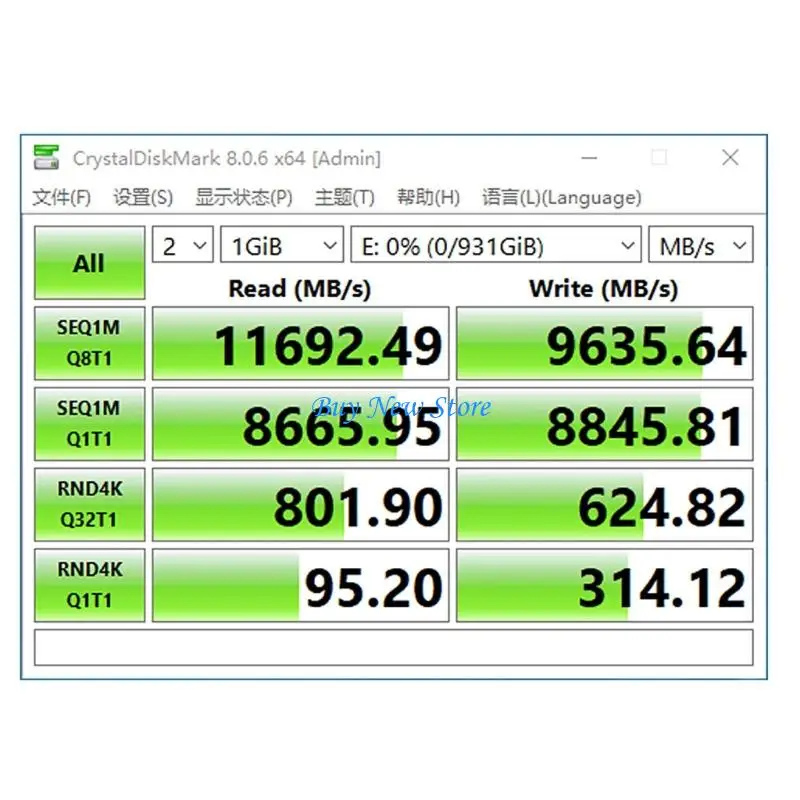Start the SEQ1M Q8T1 test
The height and width of the screenshot is (800, 800).
coord(90,343)
